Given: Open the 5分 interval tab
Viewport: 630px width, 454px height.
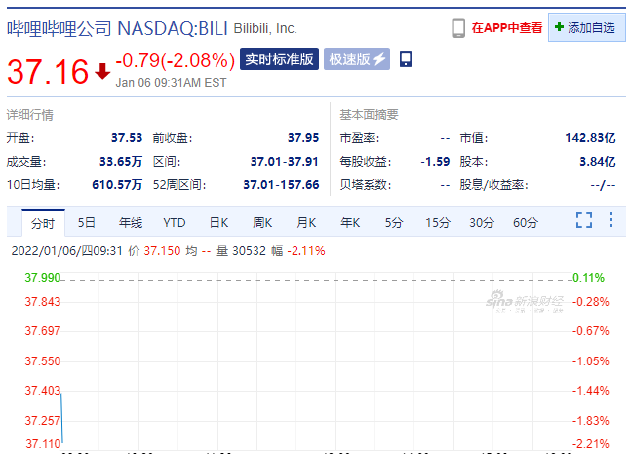Looking at the screenshot, I should click(x=394, y=222).
